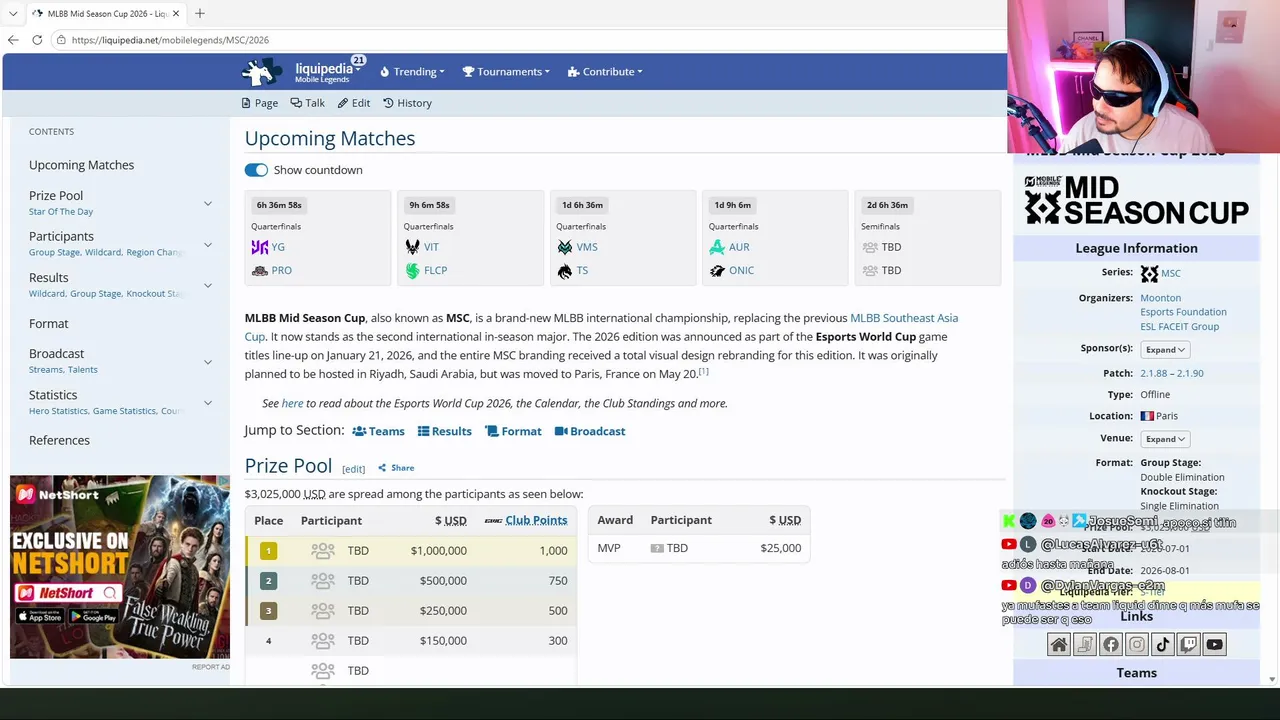The width and height of the screenshot is (1280, 720).
Task: Click the infobox scrollbar down arrow
Action: pyautogui.click(x=1271, y=679)
